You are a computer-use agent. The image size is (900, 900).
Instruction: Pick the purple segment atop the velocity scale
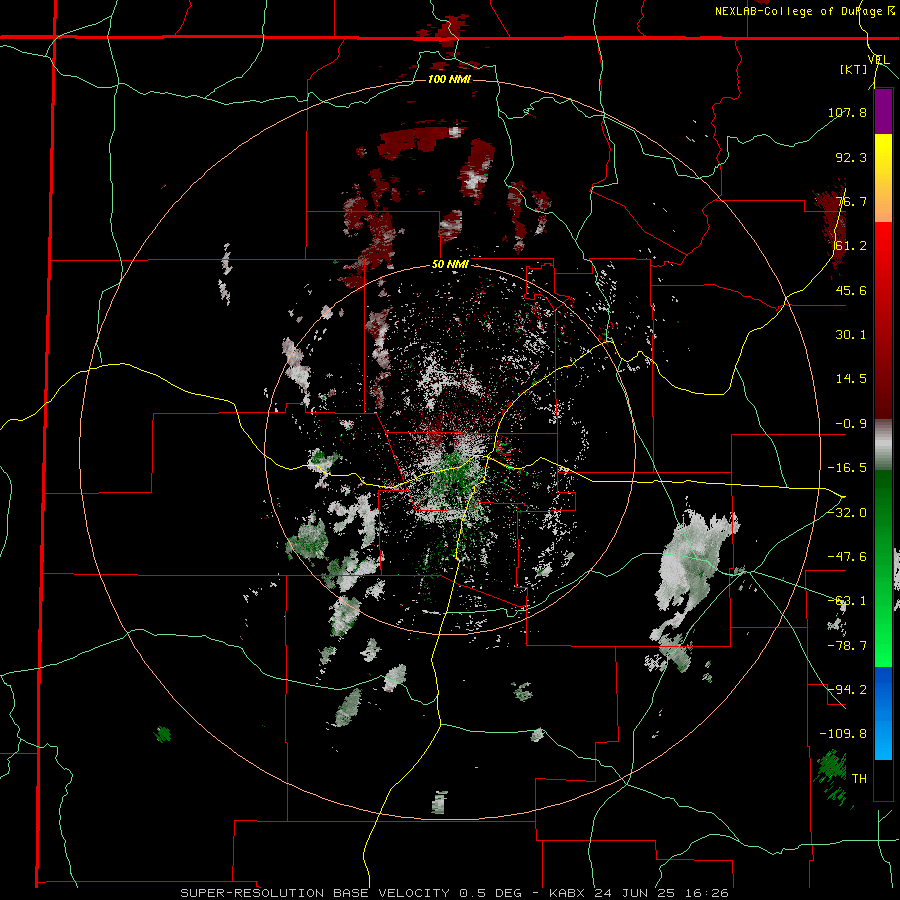point(883,112)
